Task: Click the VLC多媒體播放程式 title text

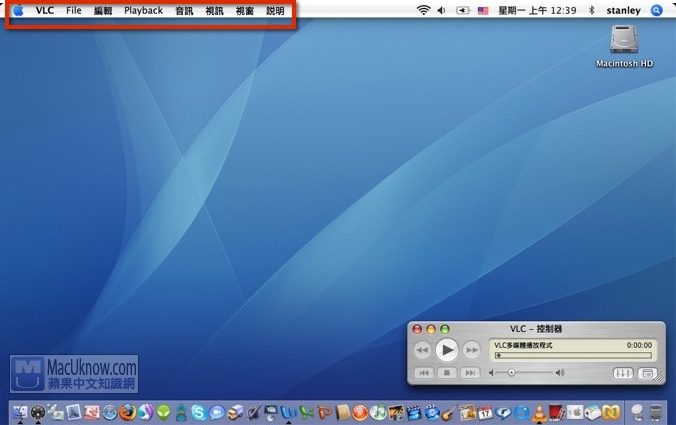Action: (x=523, y=345)
